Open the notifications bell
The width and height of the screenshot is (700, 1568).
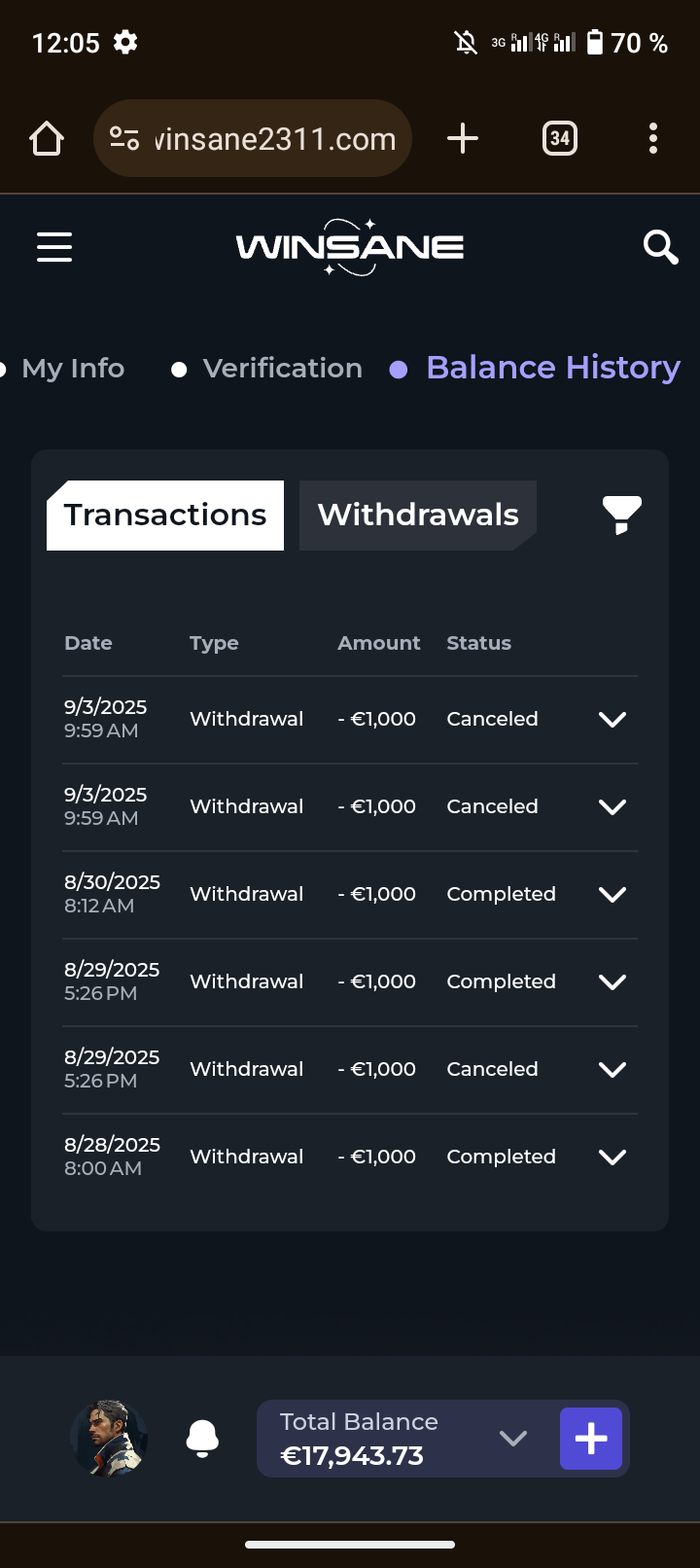(202, 1439)
